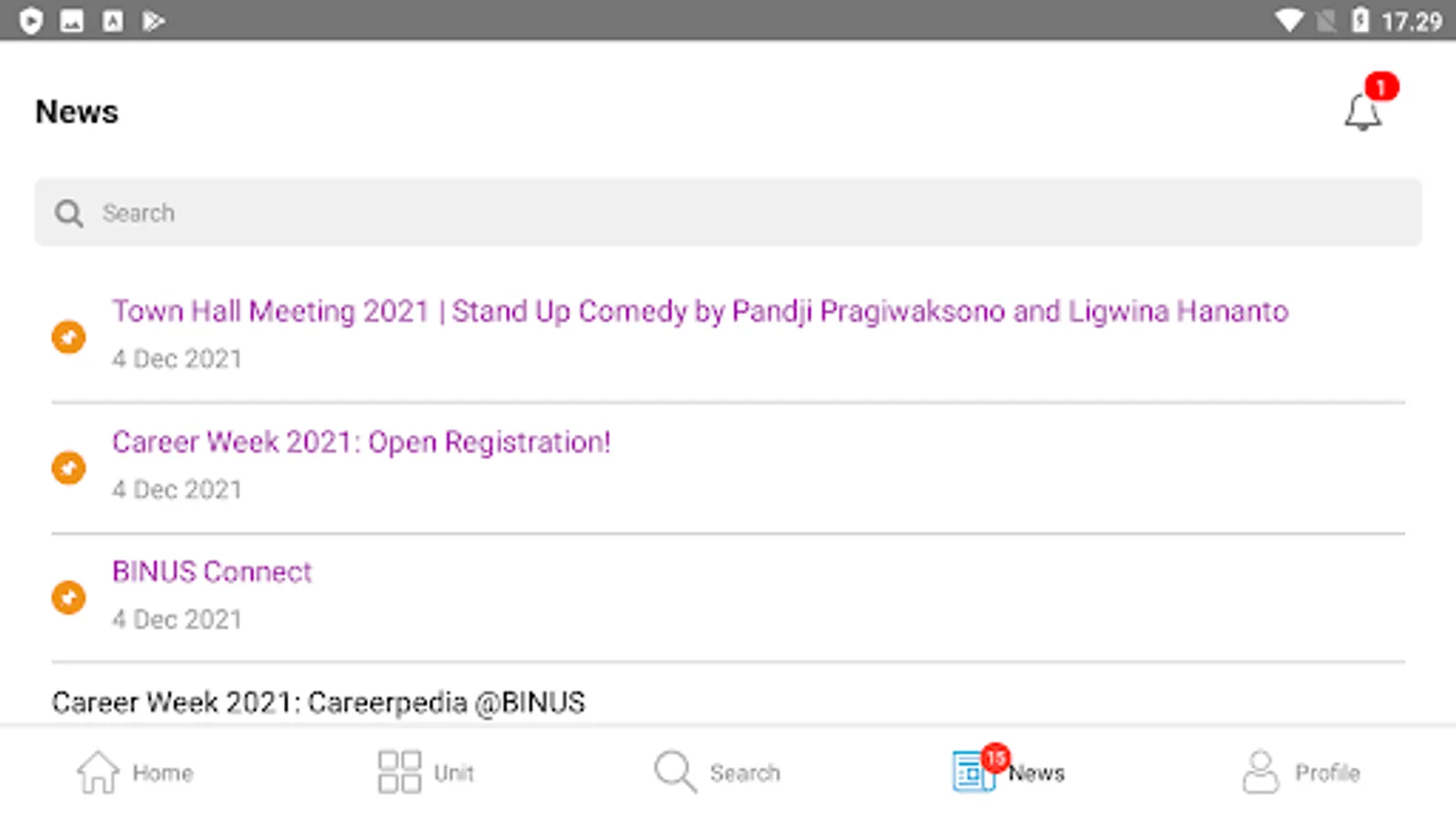Screen dimensions: 1456x819
Task: Click orange marker beside Town Hall Meeting
Action: coord(68,337)
